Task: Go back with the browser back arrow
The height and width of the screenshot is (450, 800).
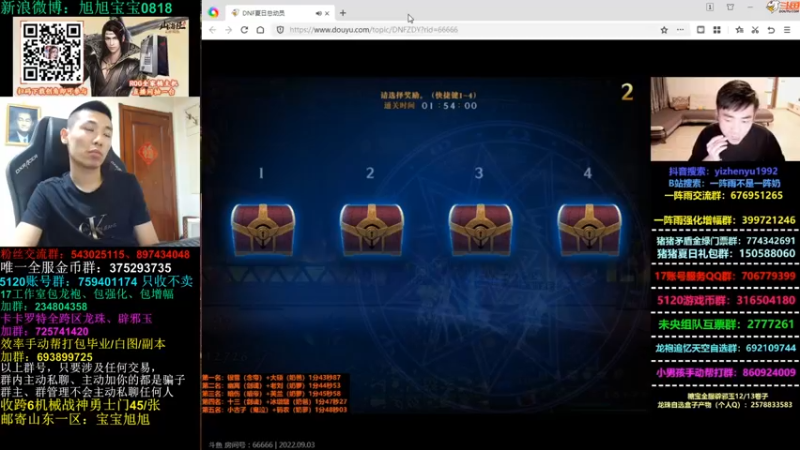Action: click(213, 30)
